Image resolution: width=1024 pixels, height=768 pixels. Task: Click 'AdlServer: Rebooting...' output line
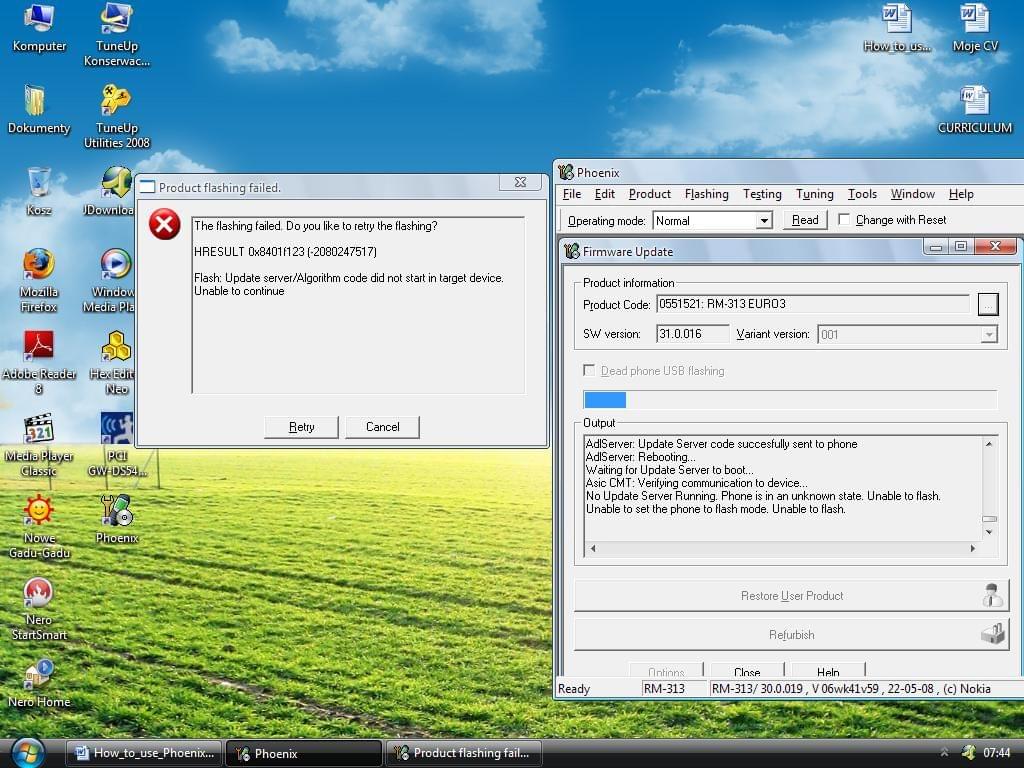point(641,457)
